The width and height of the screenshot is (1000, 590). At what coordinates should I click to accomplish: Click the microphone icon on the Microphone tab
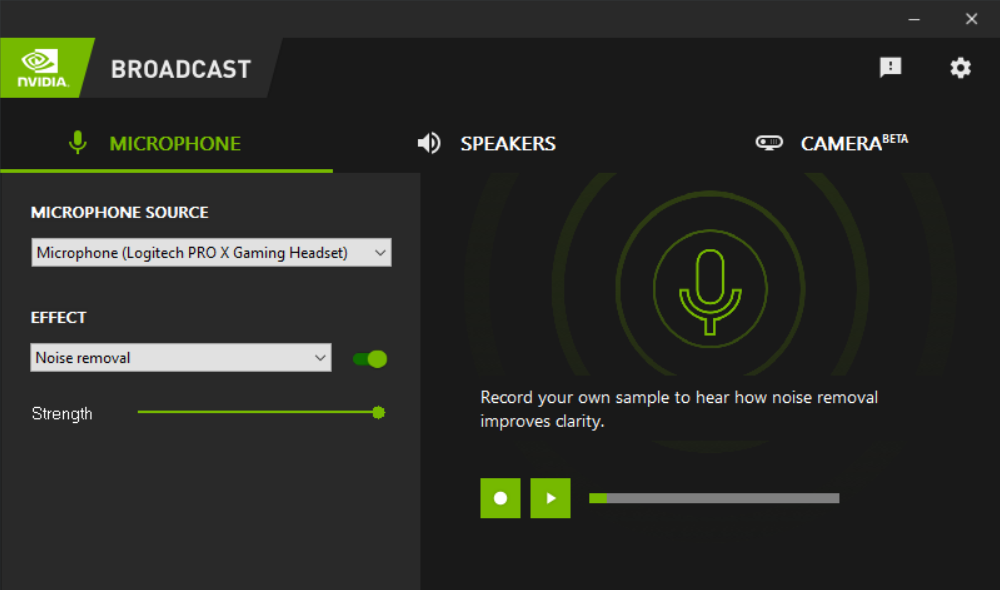pyautogui.click(x=78, y=142)
